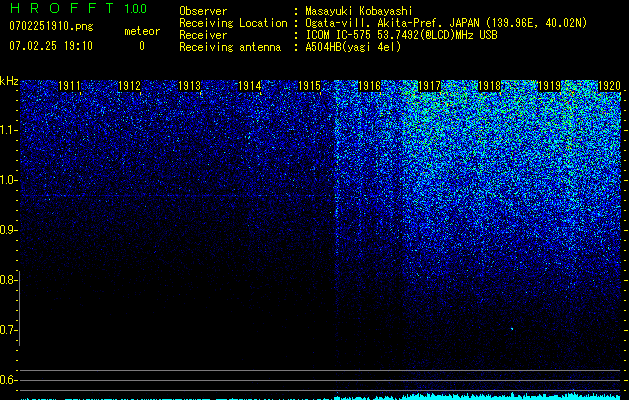Click antenna value A504HB(yagi 4el)

[353, 47]
